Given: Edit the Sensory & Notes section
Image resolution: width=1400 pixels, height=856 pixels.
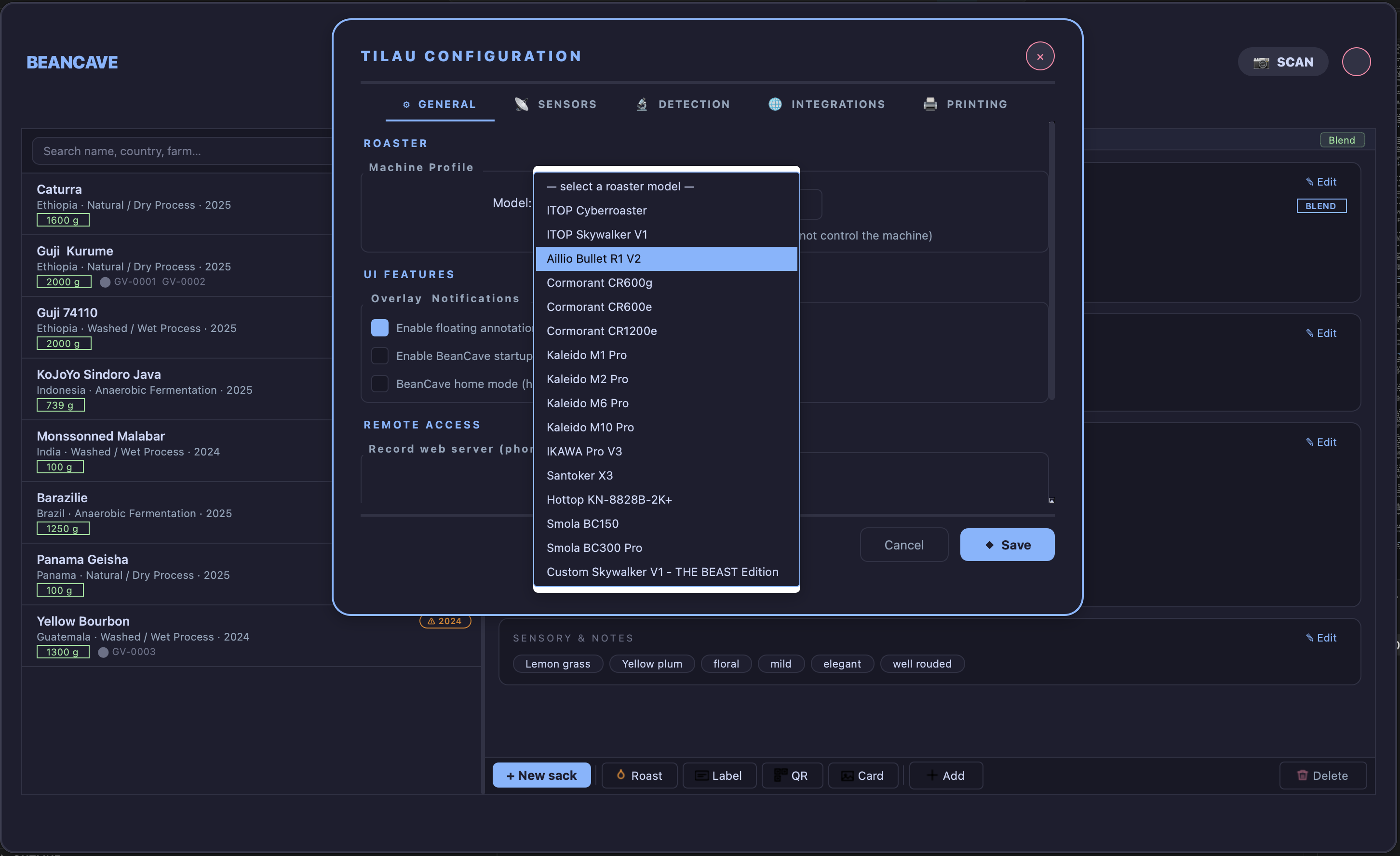Looking at the screenshot, I should click(1321, 638).
